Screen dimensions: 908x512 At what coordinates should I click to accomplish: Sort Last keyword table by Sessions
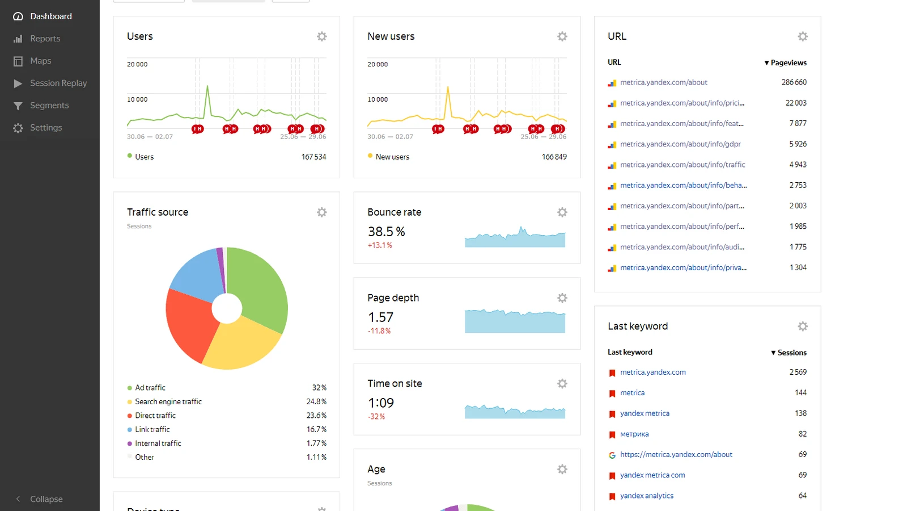click(789, 353)
